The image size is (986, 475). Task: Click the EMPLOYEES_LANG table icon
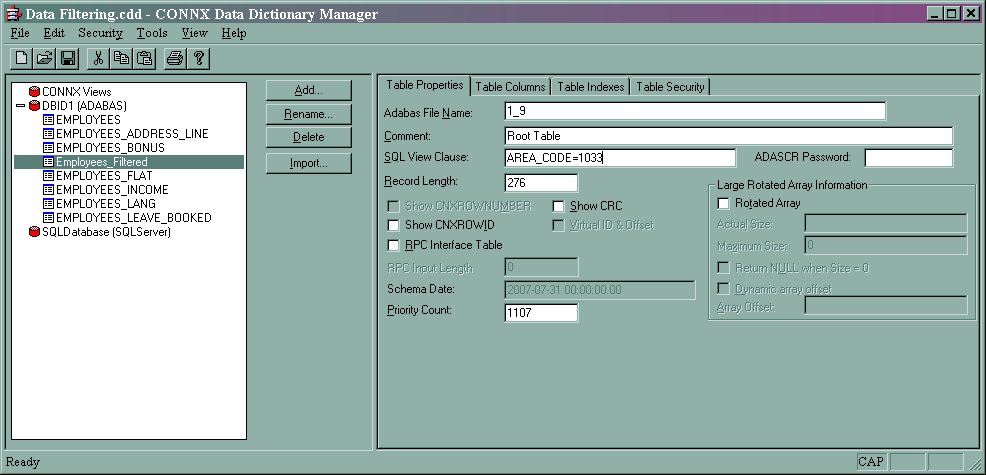48,203
